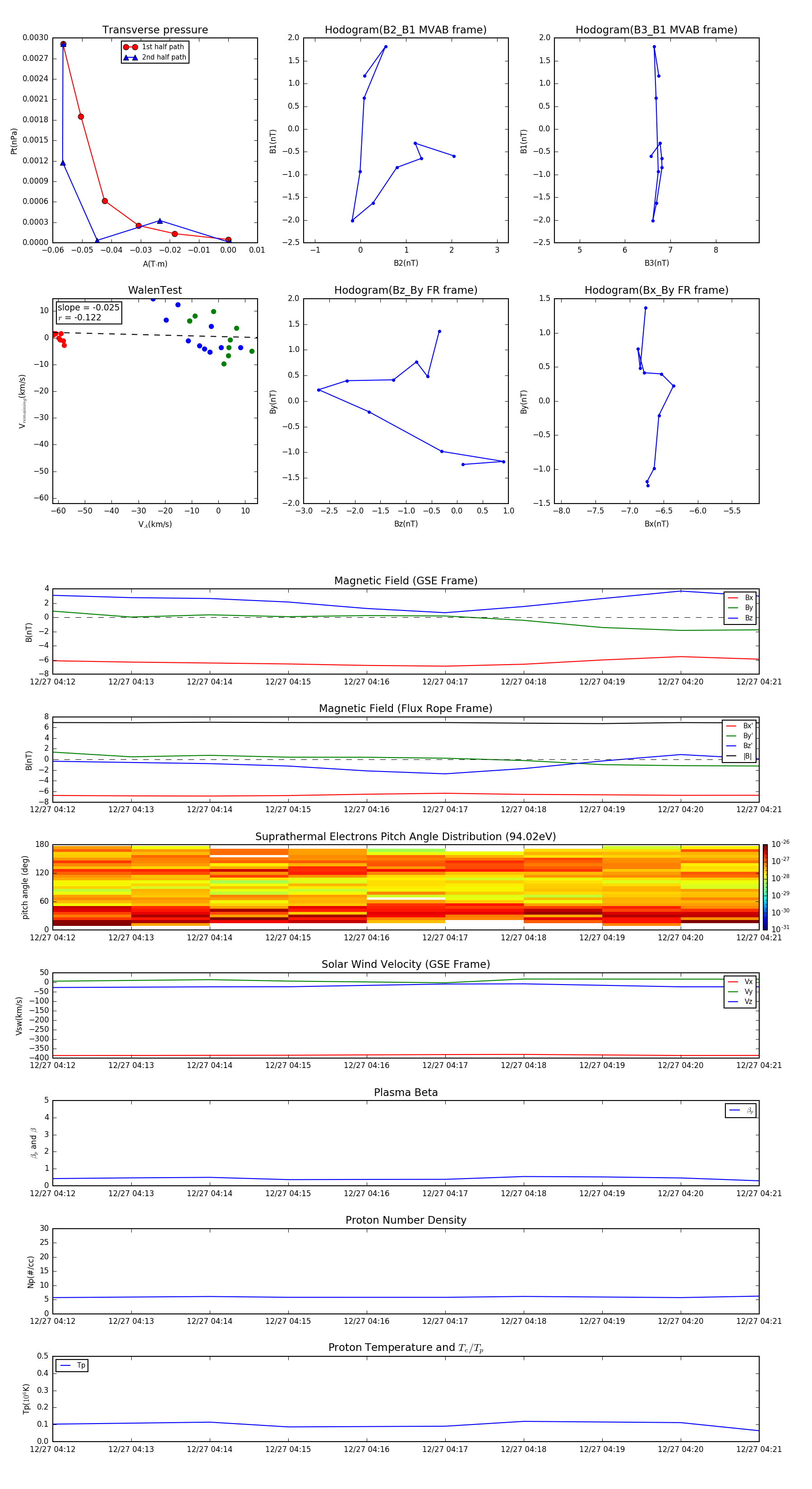Click the "Hodogram(B2_B1 MVAB frame)" title
This screenshot has height=1489, width=812.
tap(406, 30)
